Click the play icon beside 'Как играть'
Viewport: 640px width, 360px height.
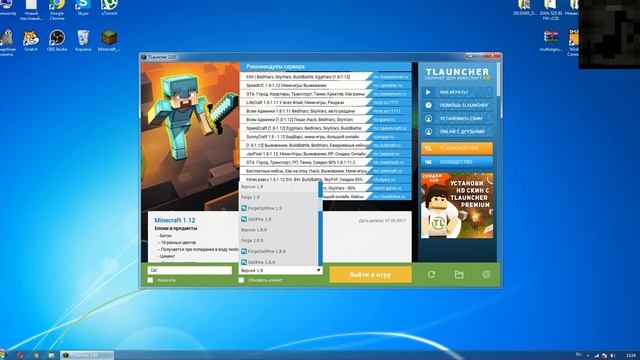pos(428,92)
